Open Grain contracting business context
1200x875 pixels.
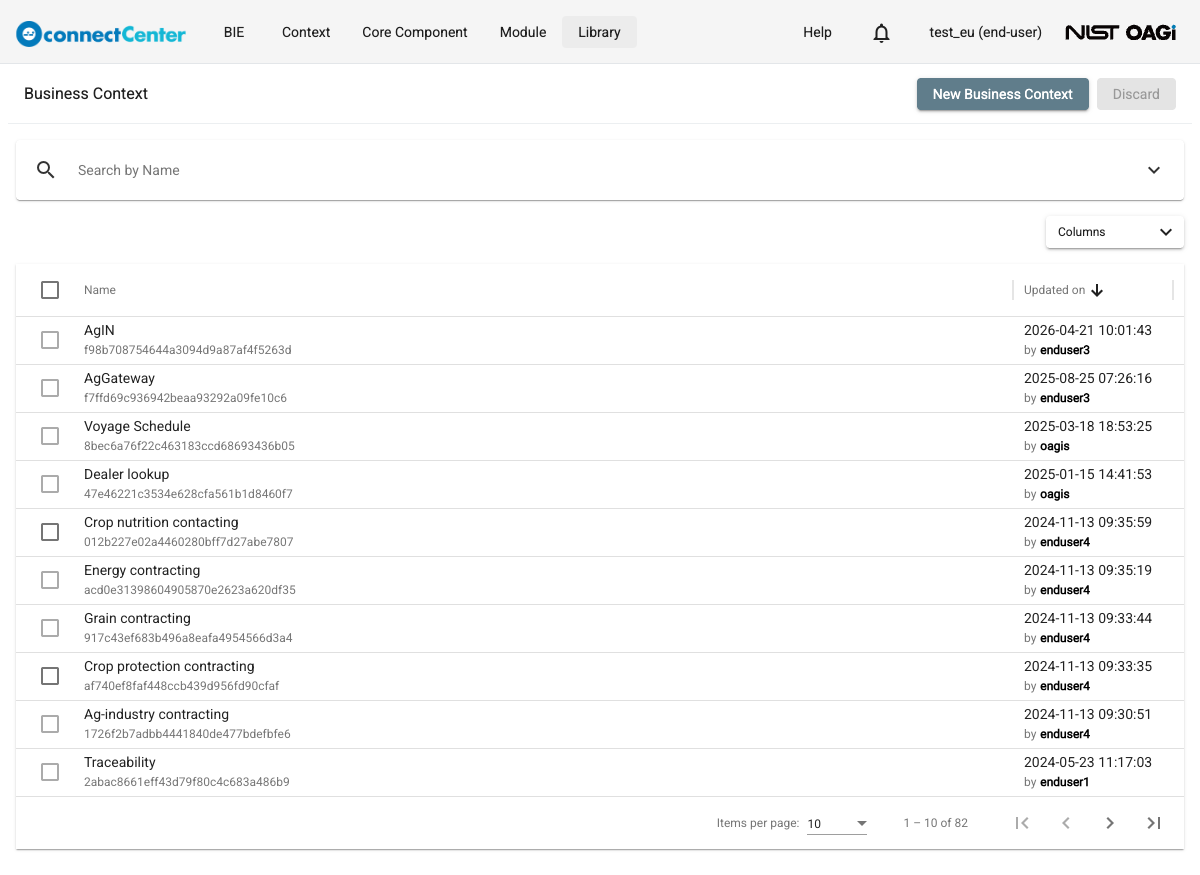point(137,618)
